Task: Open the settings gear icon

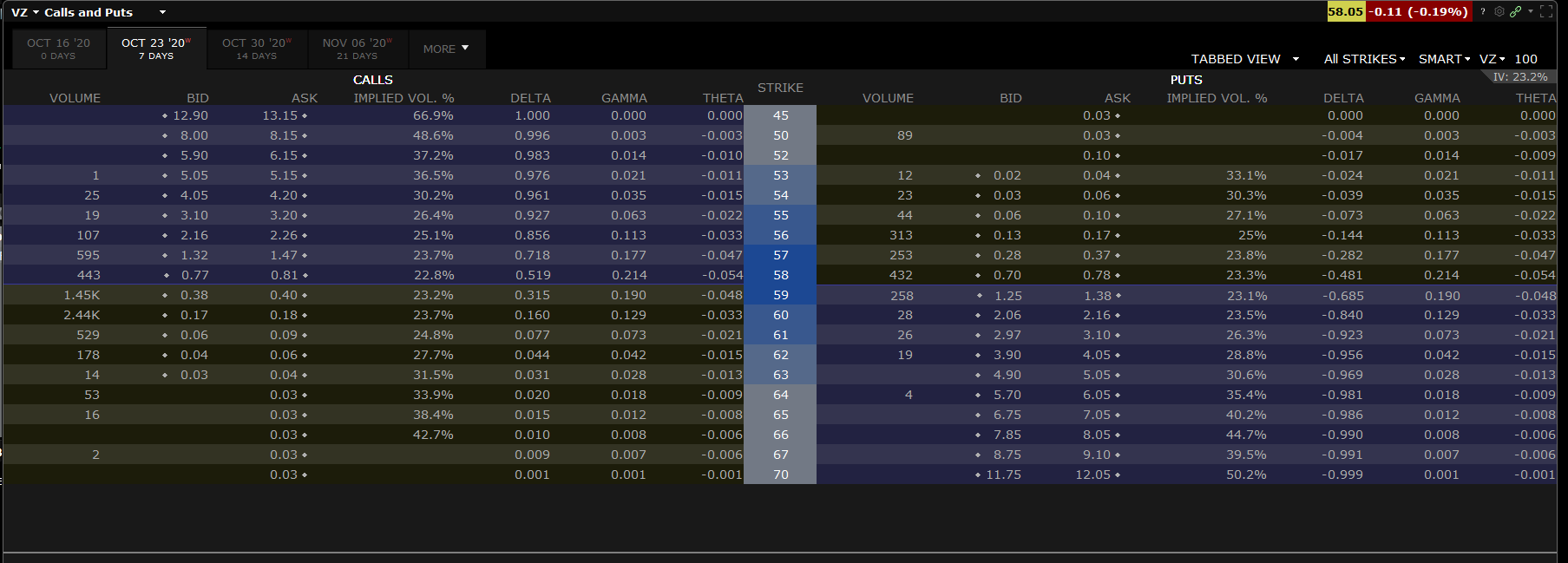Action: pyautogui.click(x=1499, y=11)
